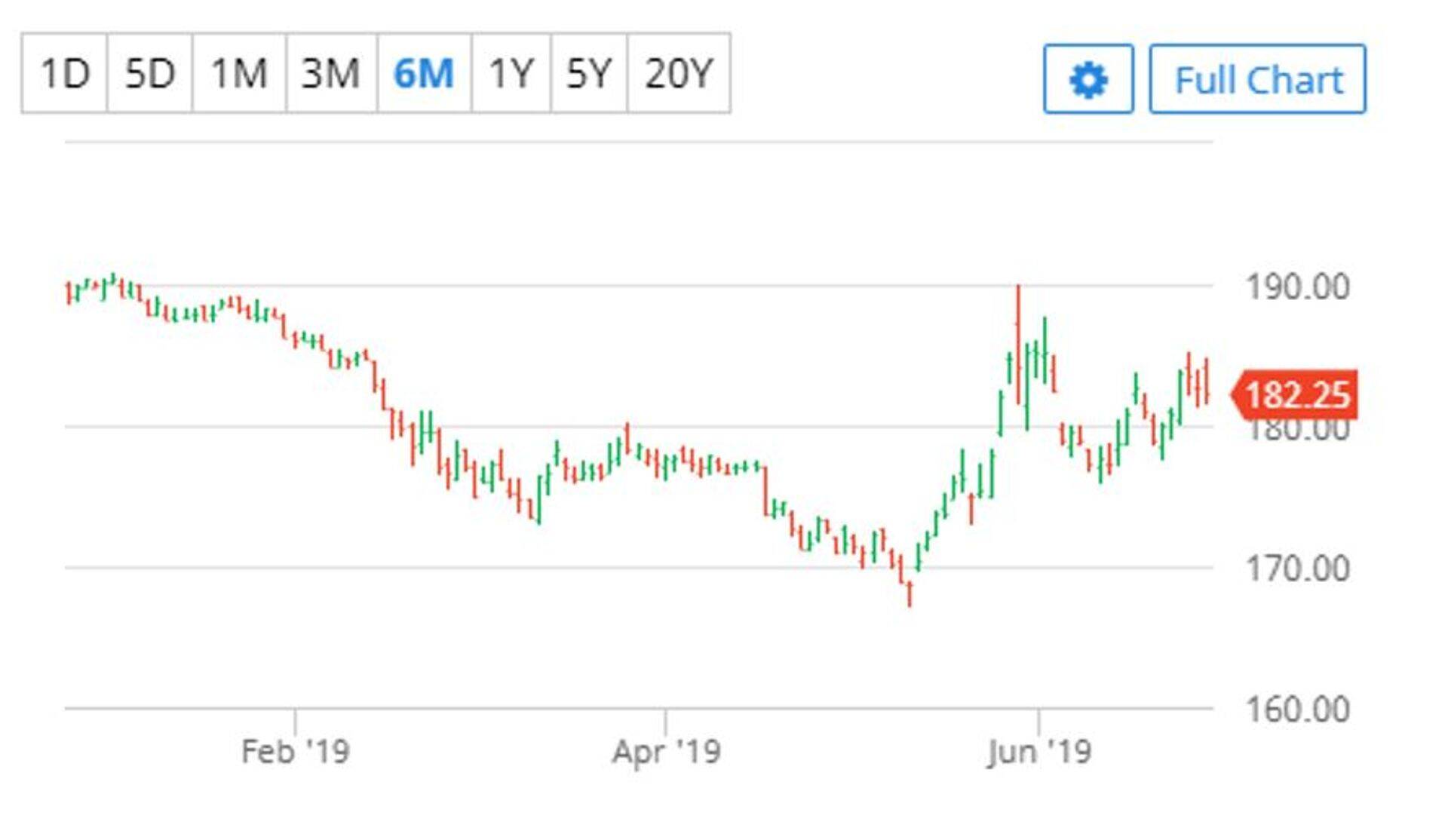Viewport: 1448px width, 840px height.
Task: Click the active 6M tab
Action: tap(424, 73)
